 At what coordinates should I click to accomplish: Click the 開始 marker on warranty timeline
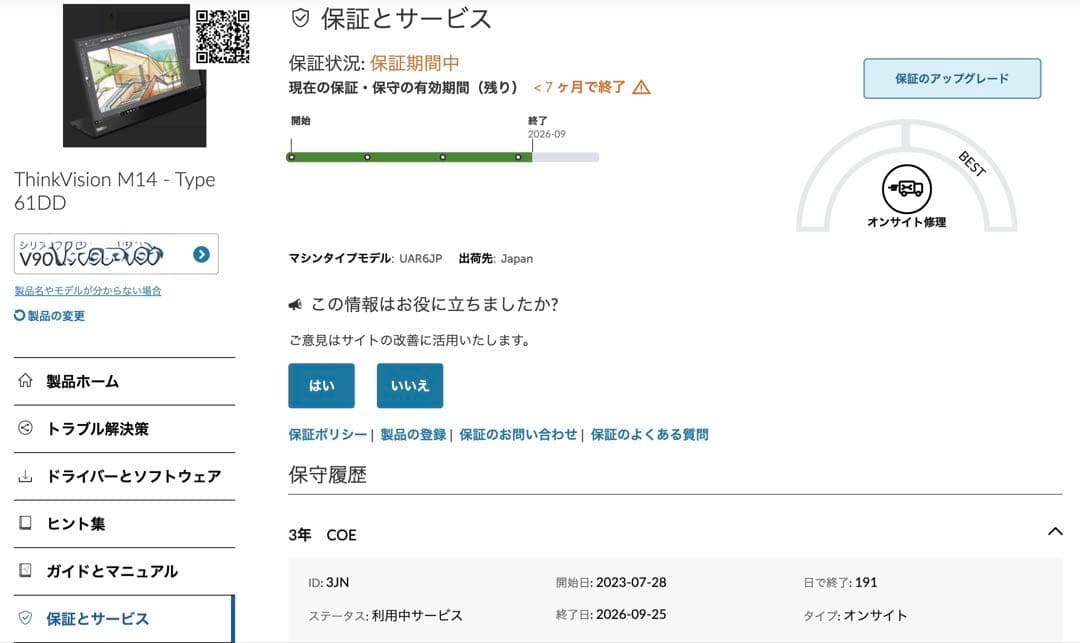[x=300, y=120]
